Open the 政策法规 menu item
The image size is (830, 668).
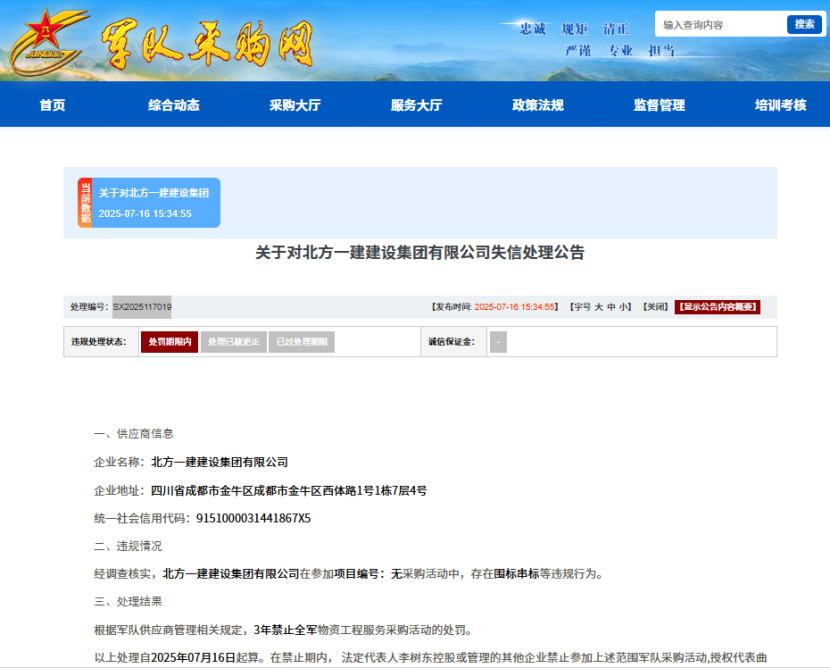[x=538, y=105]
